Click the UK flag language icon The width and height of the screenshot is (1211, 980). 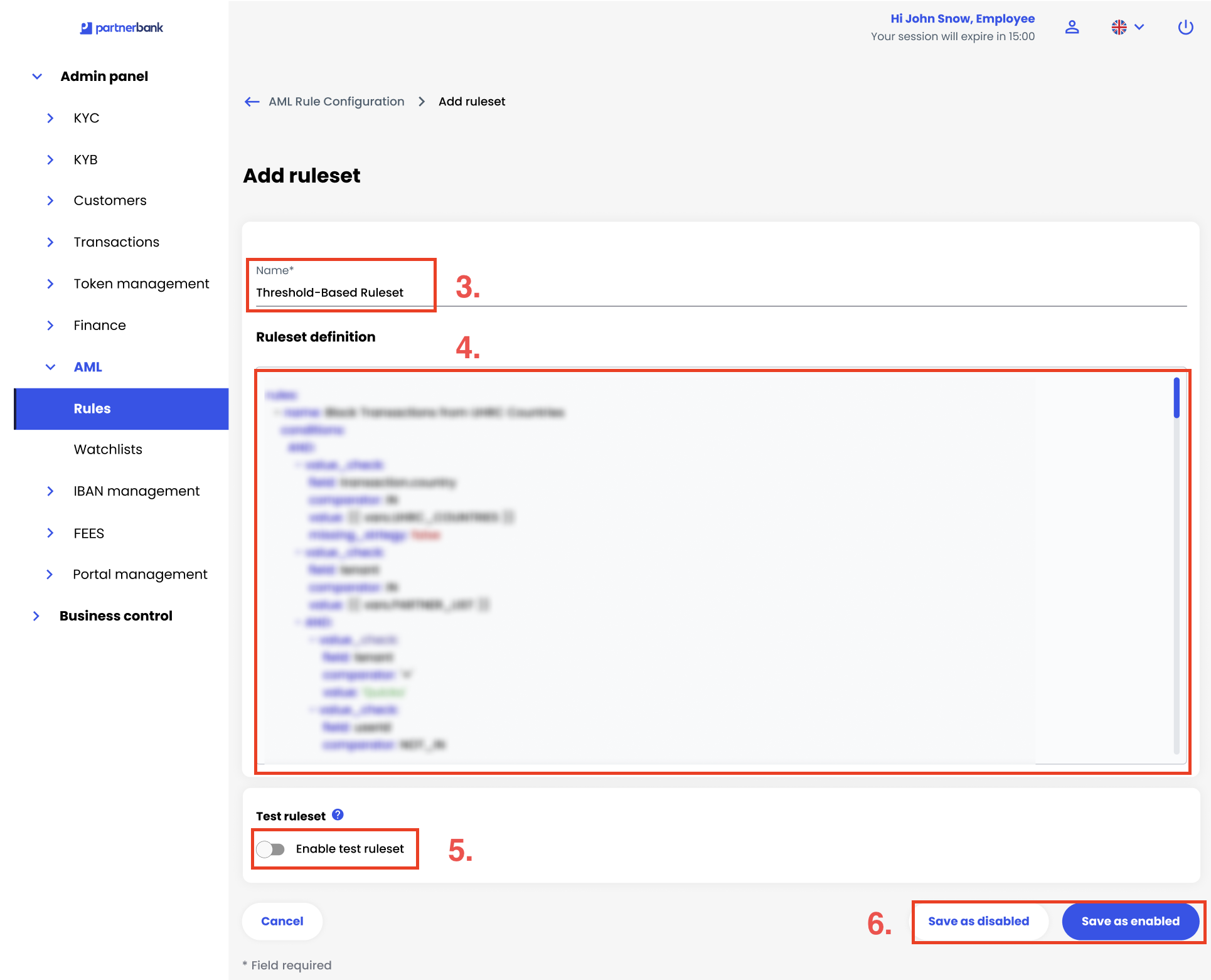click(x=1119, y=27)
